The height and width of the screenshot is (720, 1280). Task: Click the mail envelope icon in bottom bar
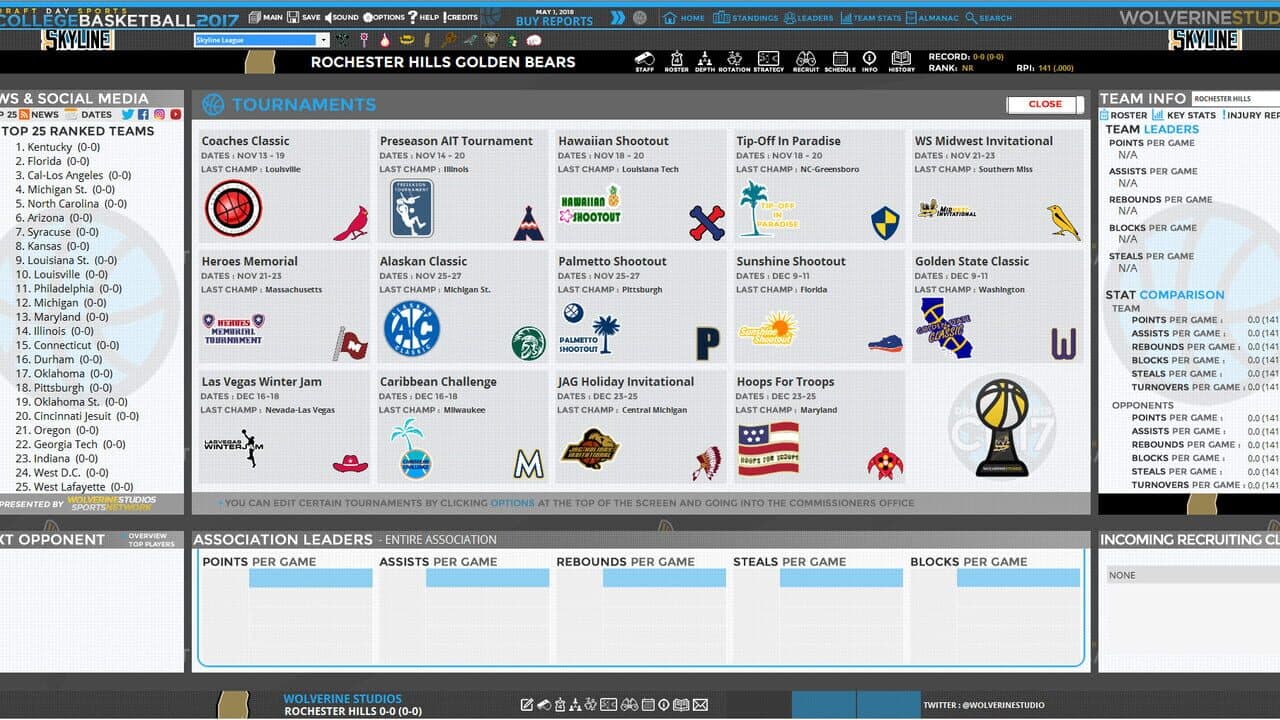click(700, 705)
